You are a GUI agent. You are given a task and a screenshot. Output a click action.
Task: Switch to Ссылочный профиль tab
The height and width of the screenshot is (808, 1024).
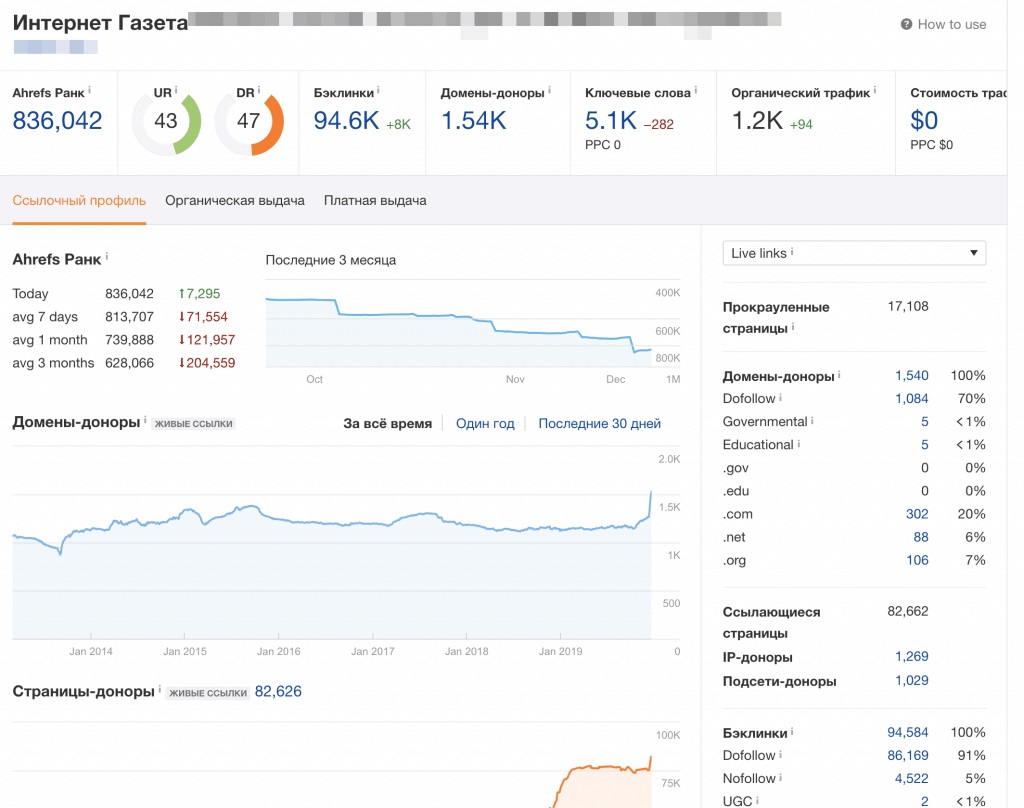click(x=79, y=201)
